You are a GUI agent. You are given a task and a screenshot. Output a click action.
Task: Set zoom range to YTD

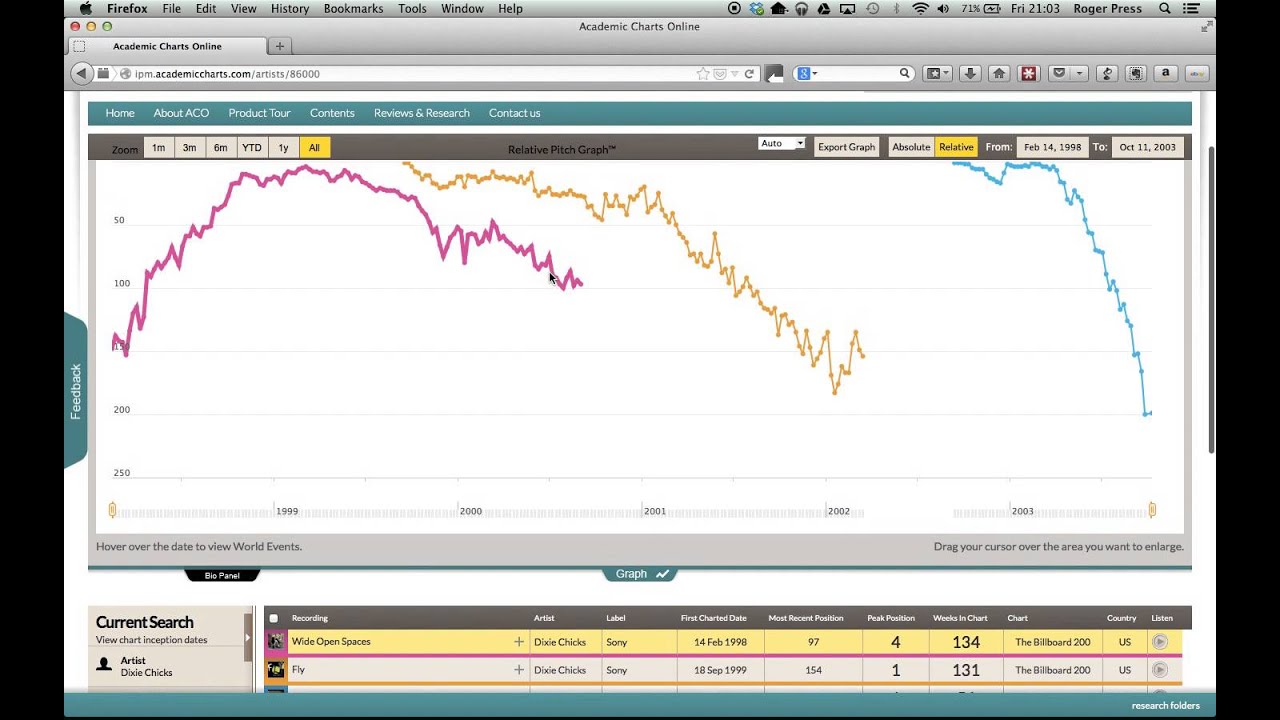pyautogui.click(x=252, y=148)
